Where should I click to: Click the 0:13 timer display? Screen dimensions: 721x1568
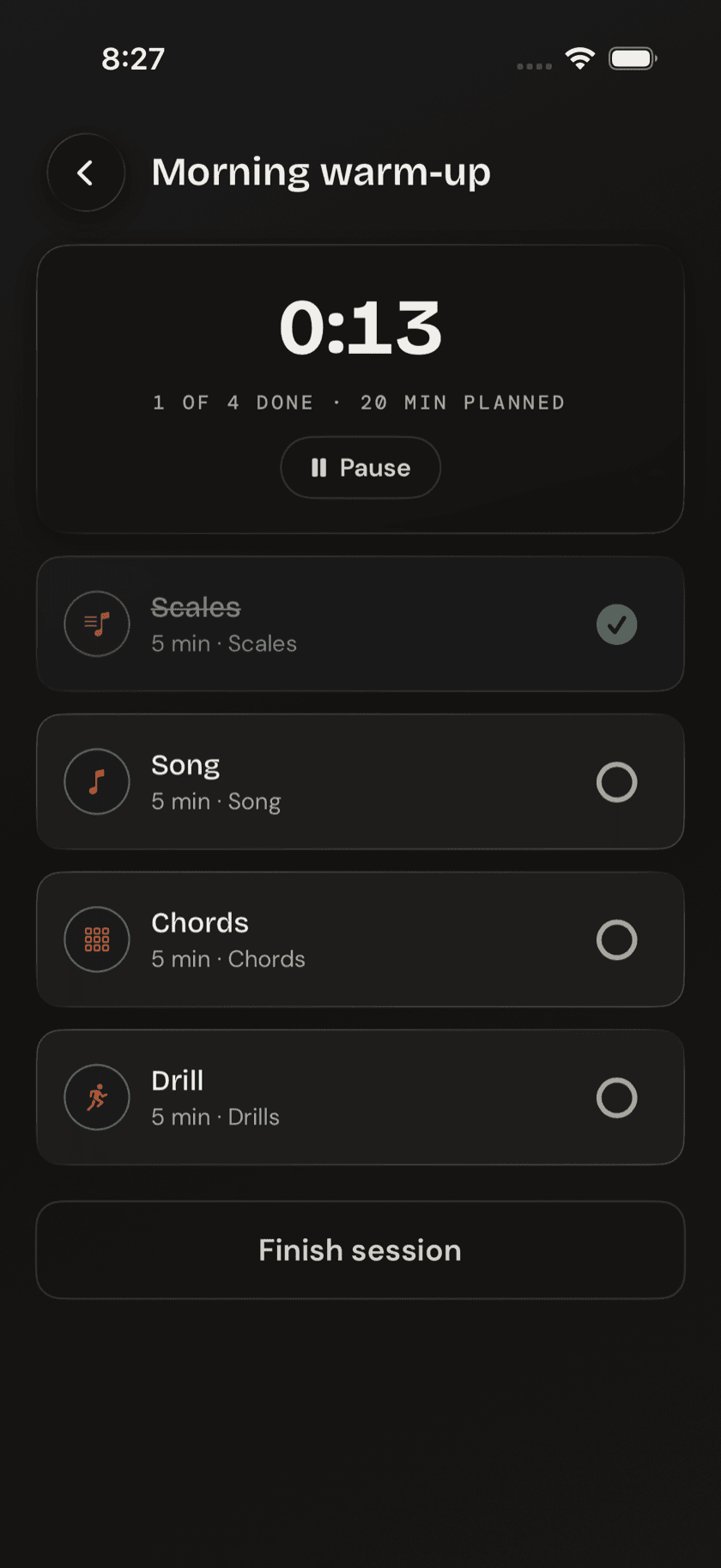click(360, 328)
